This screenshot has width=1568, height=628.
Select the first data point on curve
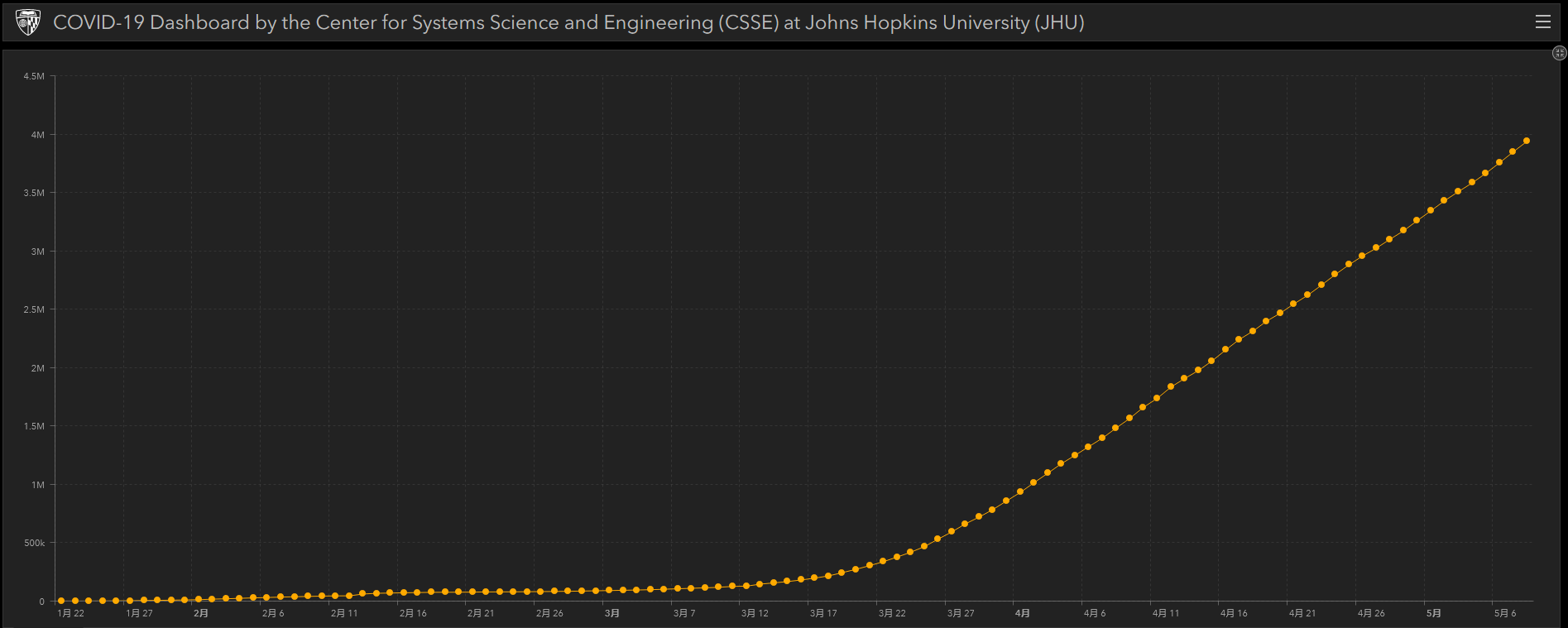pos(61,601)
